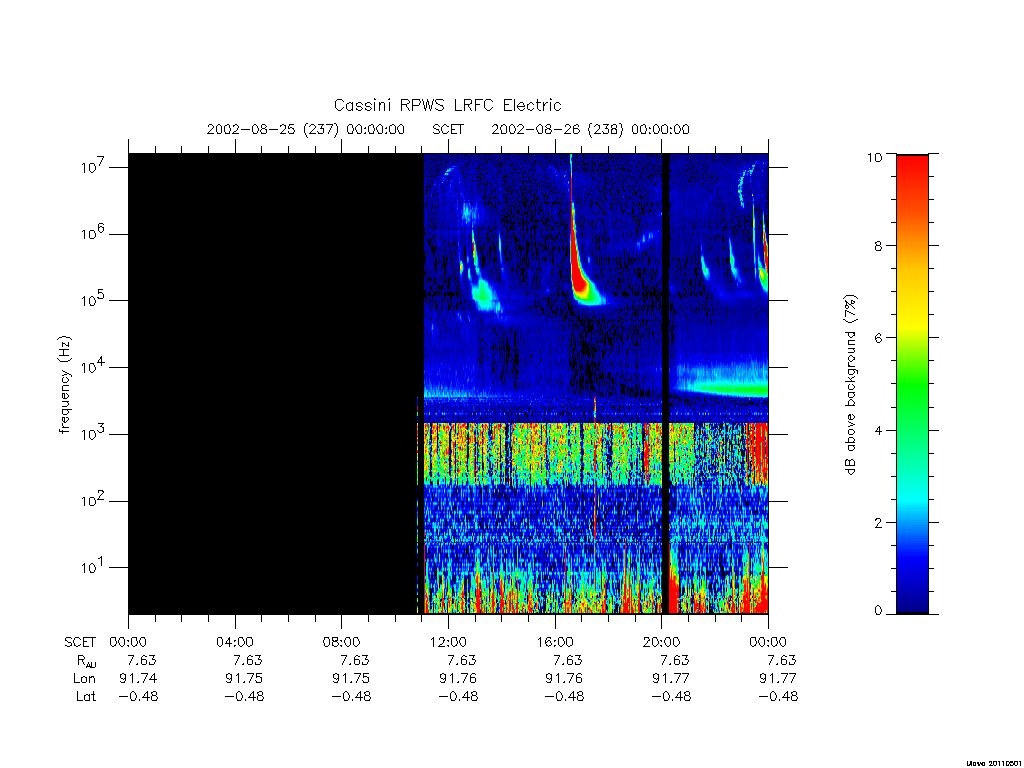Image resolution: width=1024 pixels, height=768 pixels.
Task: Select the end timestamp '2002-08-26 (238) 00:00:00'
Action: [590, 129]
